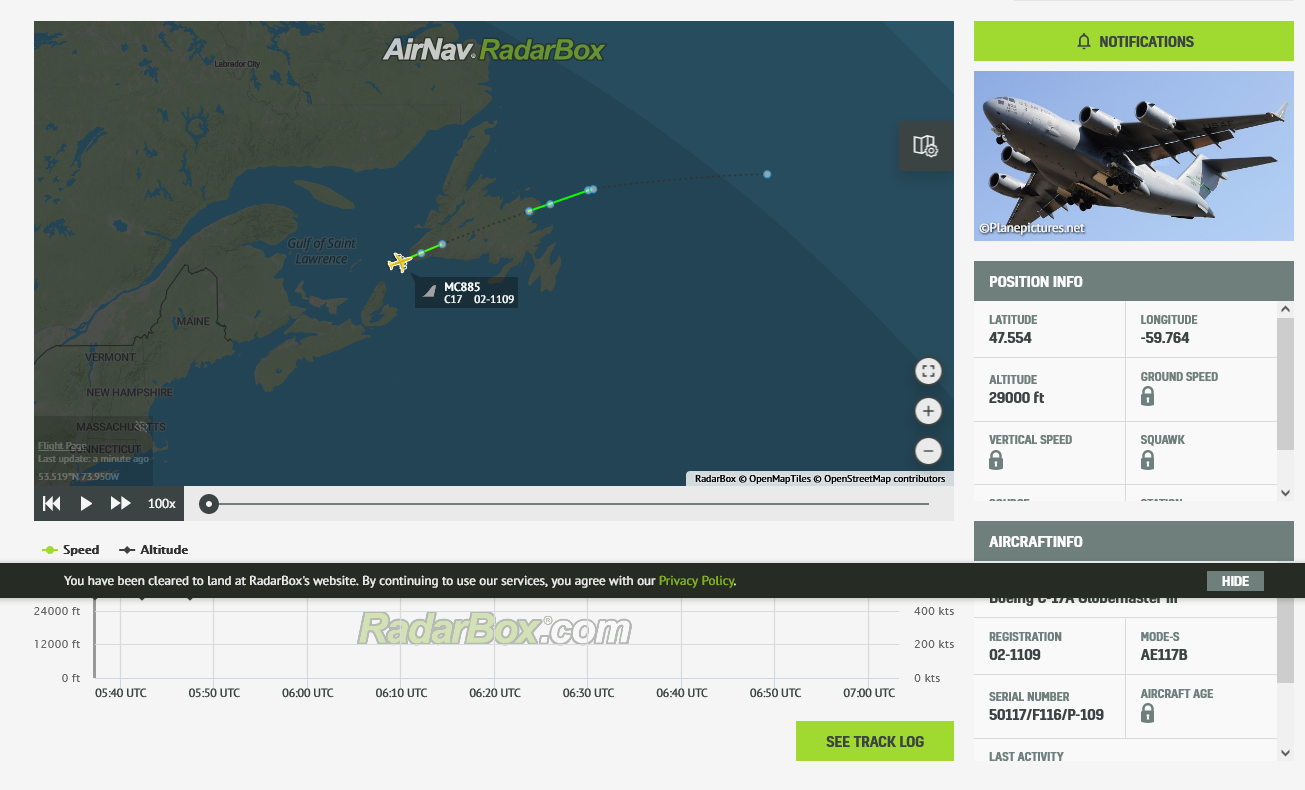Open the See Track Log button
This screenshot has height=790, width=1305.
875,741
